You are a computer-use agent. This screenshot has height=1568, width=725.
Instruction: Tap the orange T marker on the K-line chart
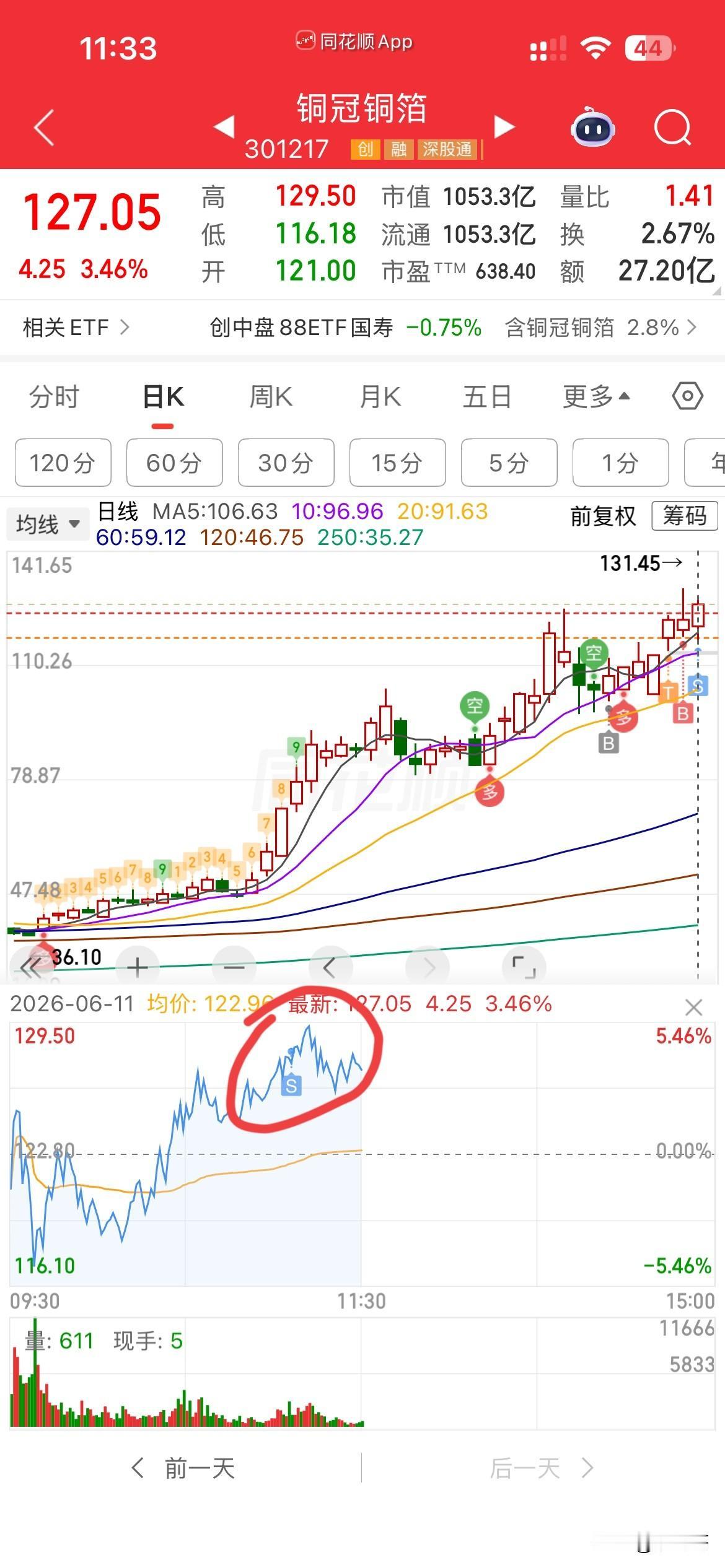point(668,692)
